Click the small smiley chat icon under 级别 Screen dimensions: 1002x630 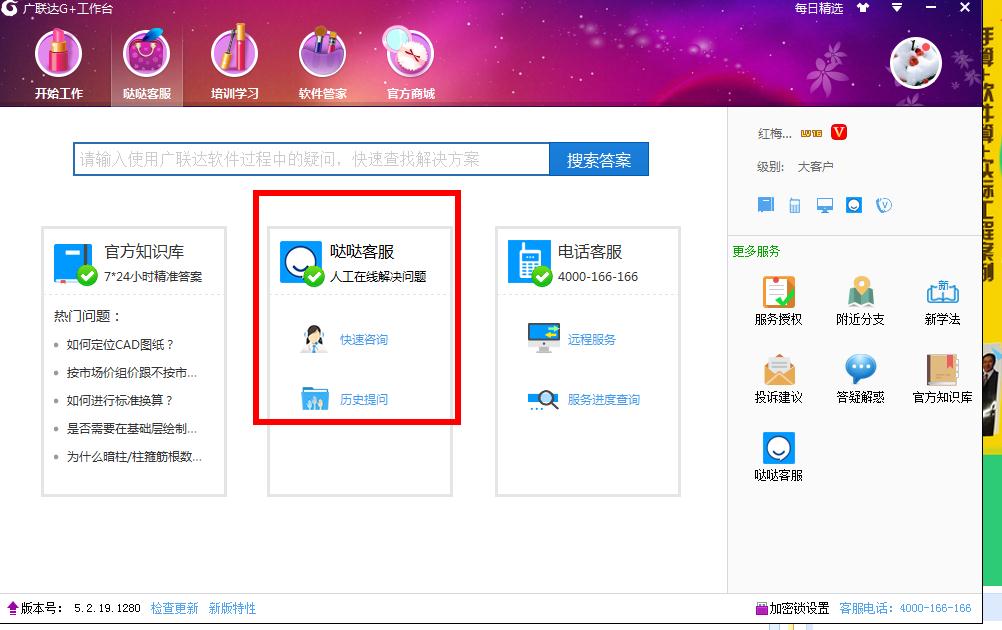coord(854,204)
